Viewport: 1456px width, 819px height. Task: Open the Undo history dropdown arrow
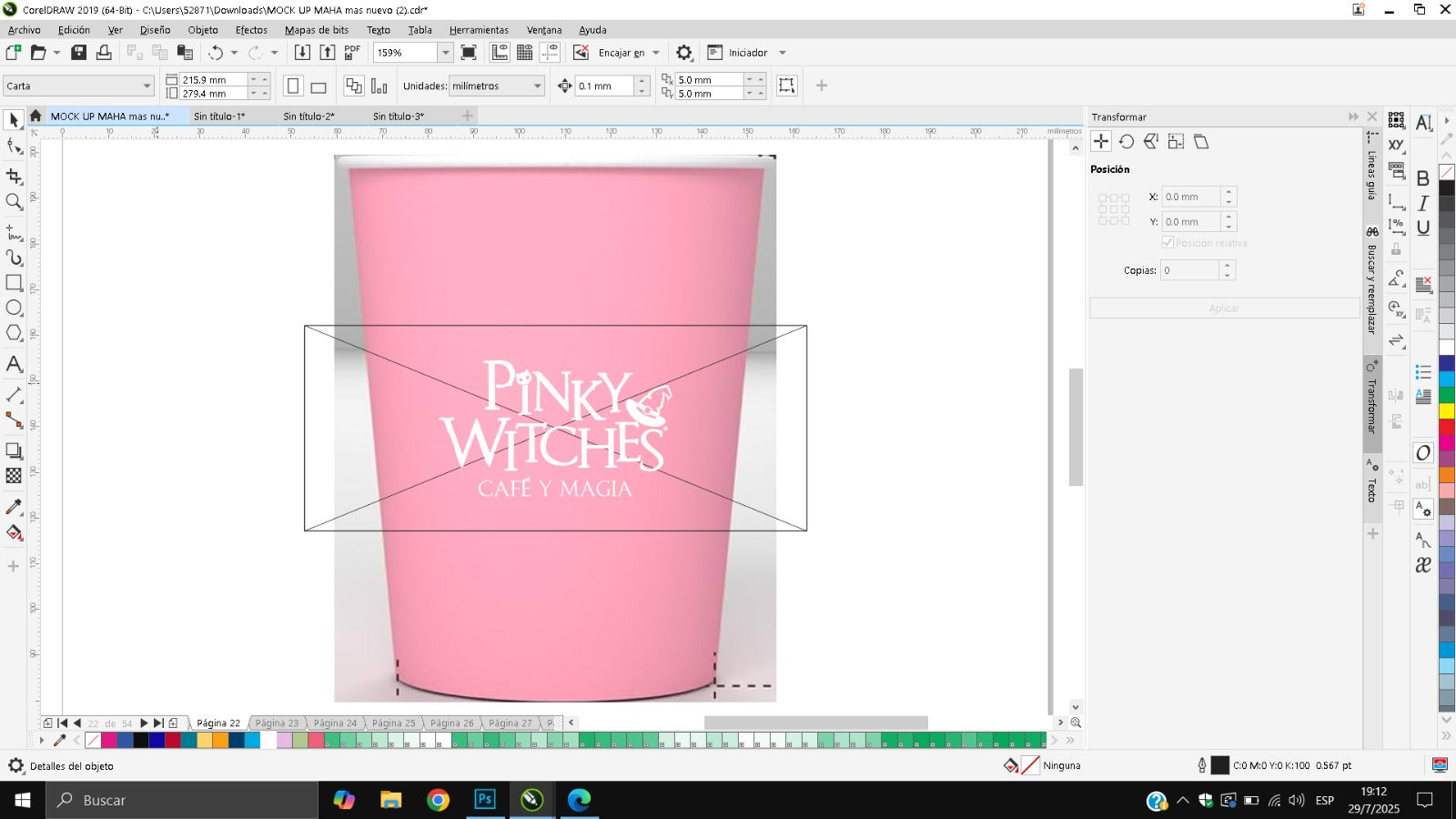tap(234, 53)
